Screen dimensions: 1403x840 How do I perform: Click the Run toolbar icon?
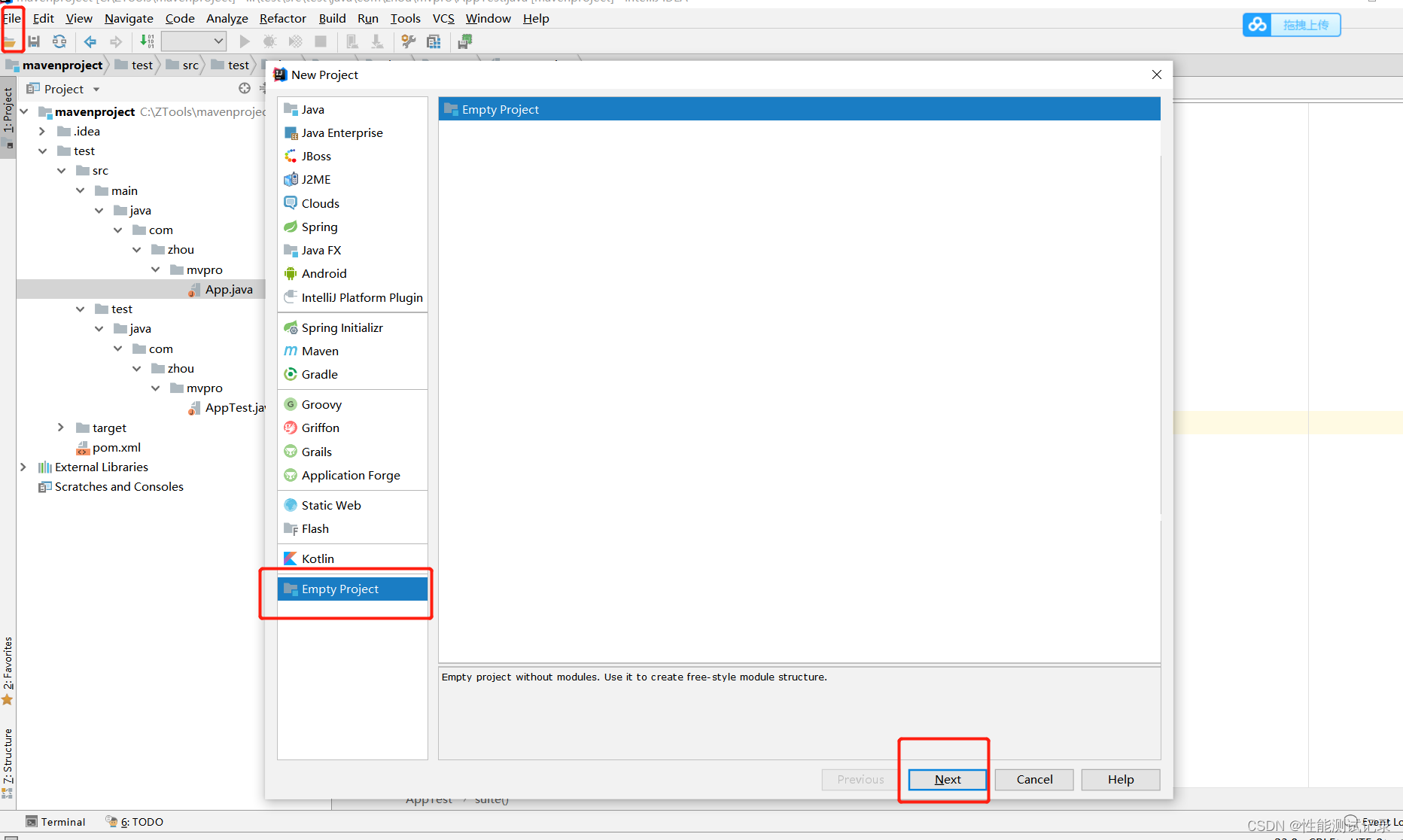(245, 42)
